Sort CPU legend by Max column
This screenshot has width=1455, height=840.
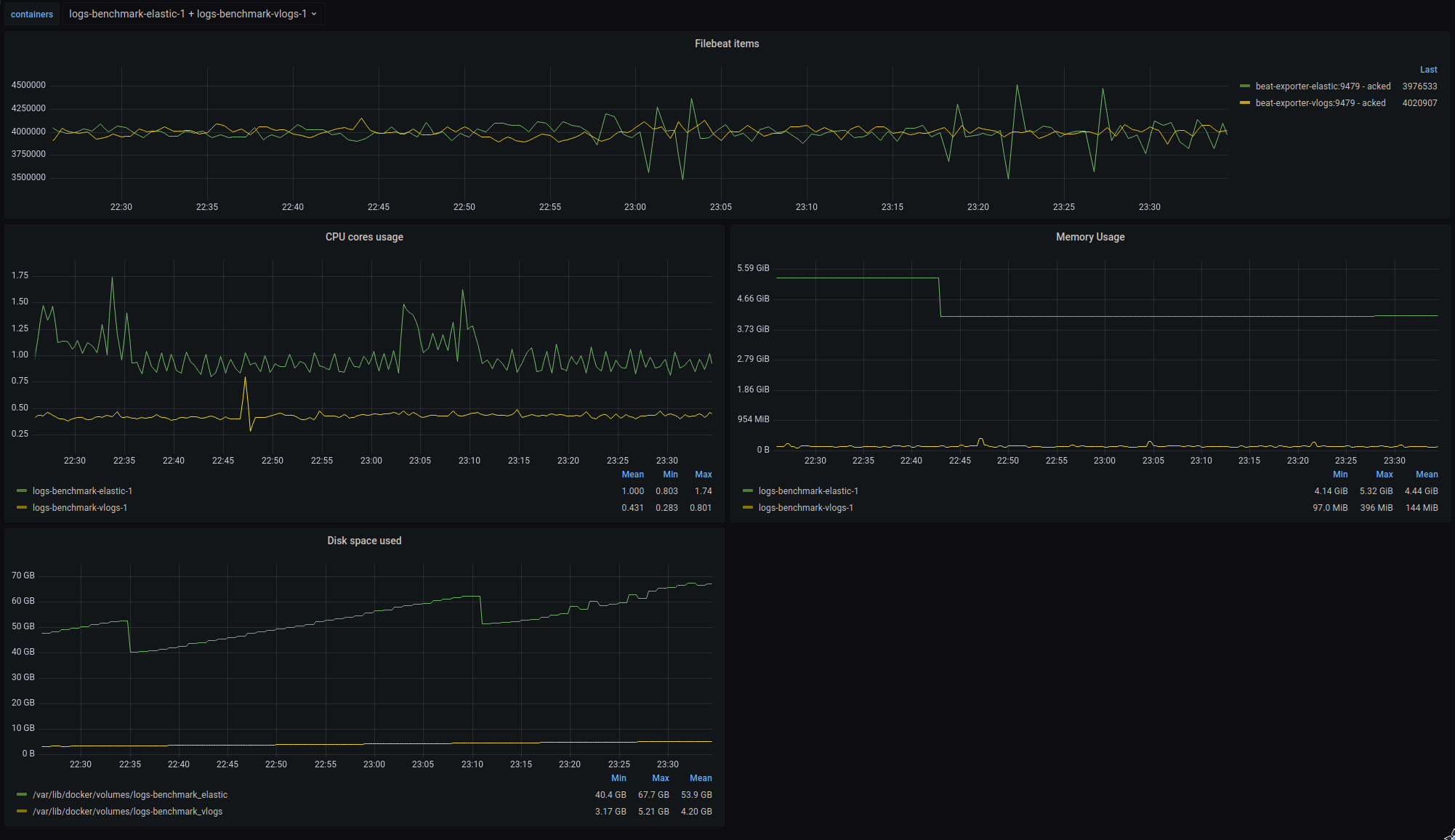(x=703, y=474)
